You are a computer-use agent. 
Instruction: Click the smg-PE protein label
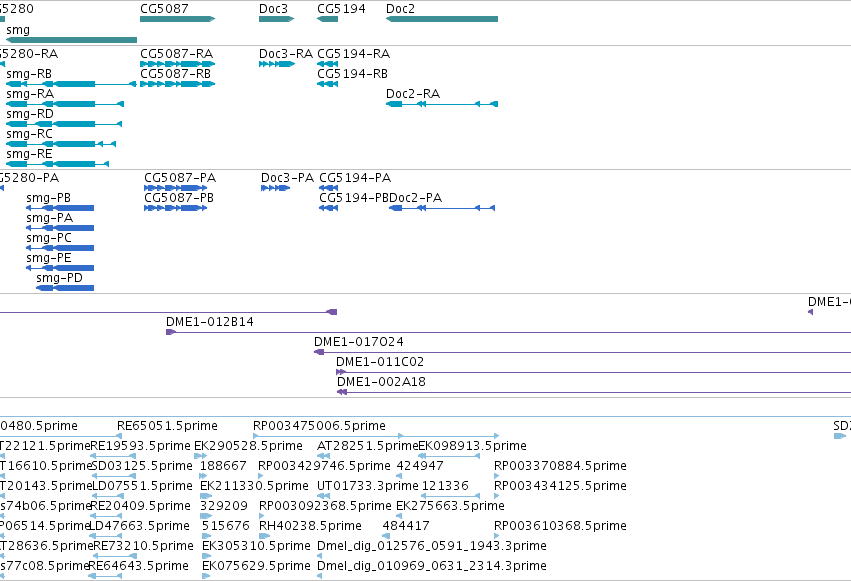49,258
